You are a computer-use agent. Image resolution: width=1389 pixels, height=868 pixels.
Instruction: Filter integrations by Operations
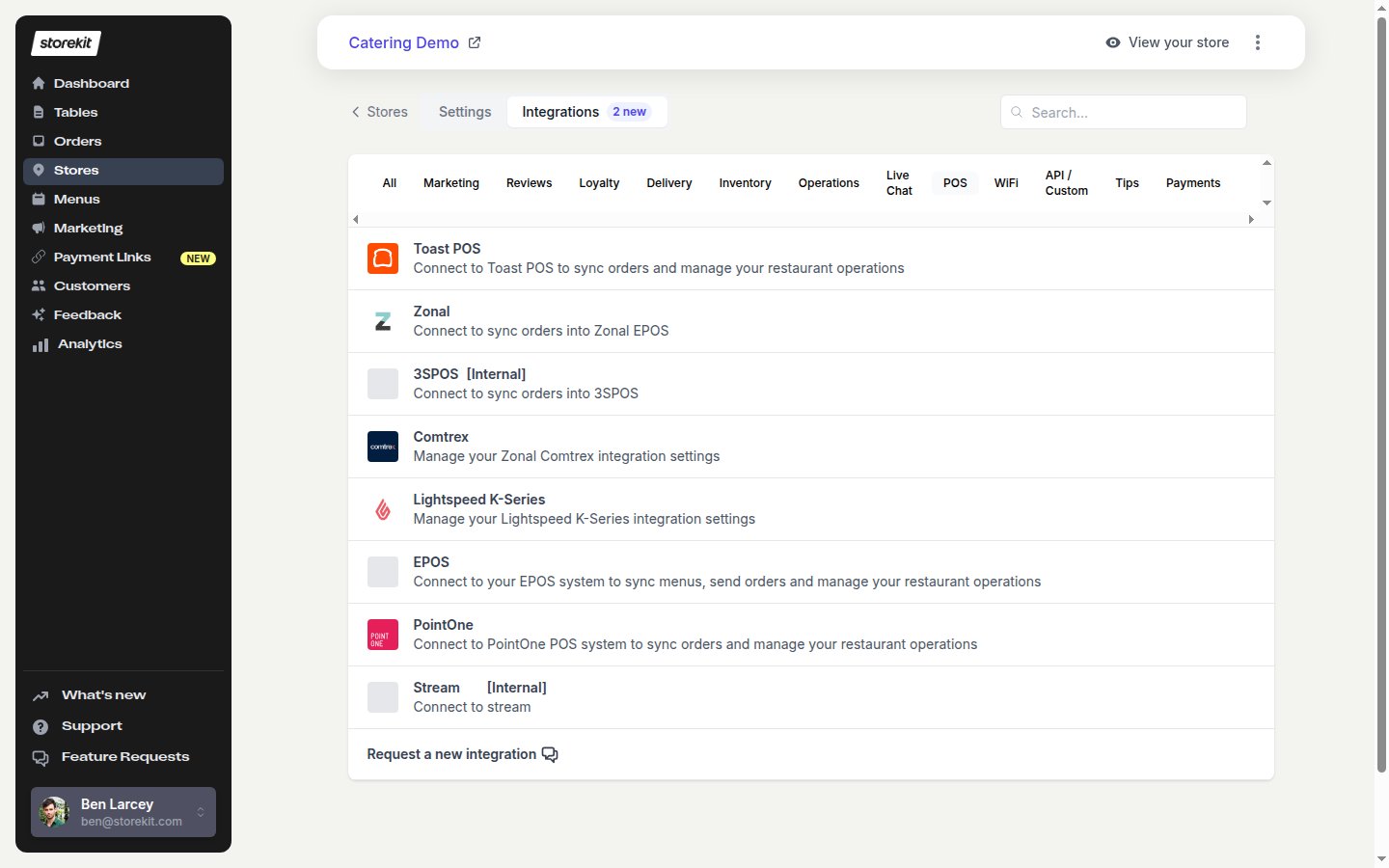click(x=829, y=183)
